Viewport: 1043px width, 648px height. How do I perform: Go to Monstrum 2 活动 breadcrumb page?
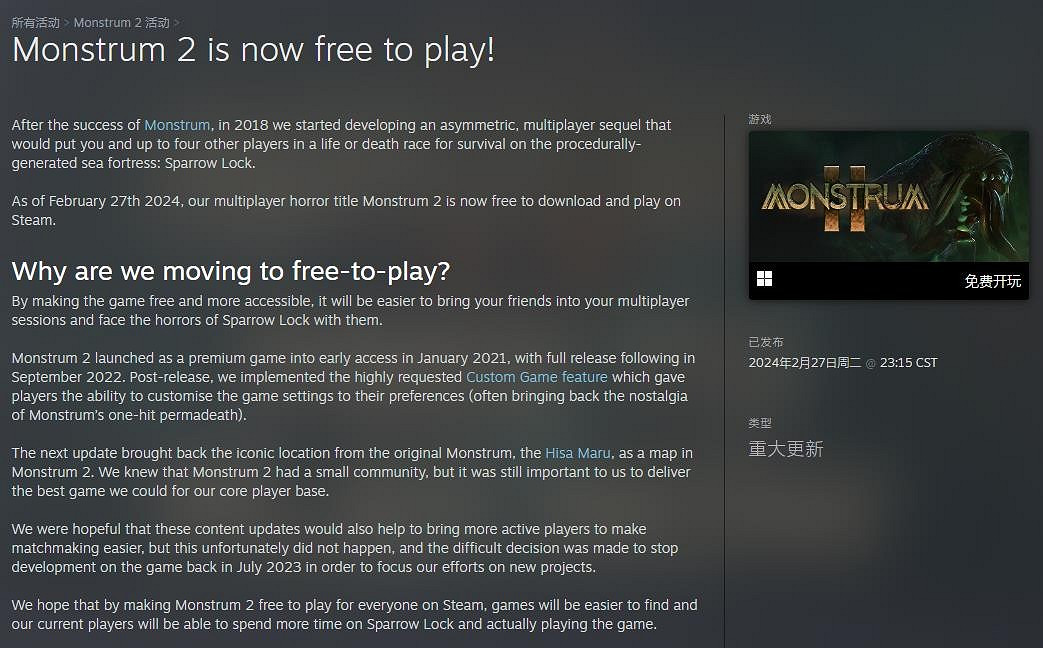[x=122, y=23]
